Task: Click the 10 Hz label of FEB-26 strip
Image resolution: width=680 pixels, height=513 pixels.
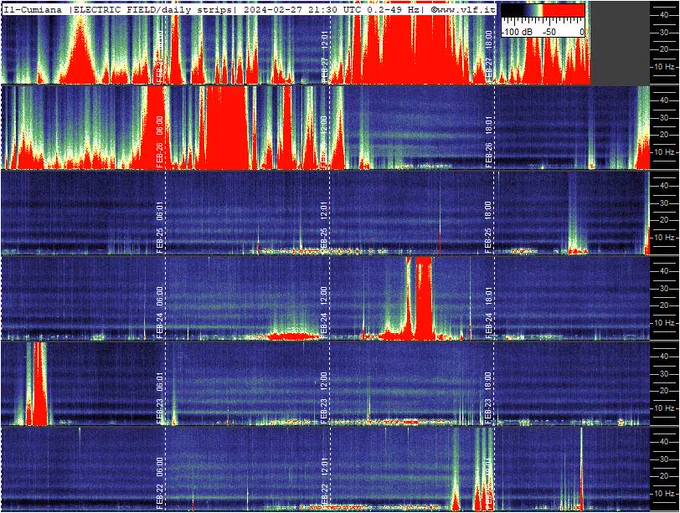Action: [x=665, y=152]
